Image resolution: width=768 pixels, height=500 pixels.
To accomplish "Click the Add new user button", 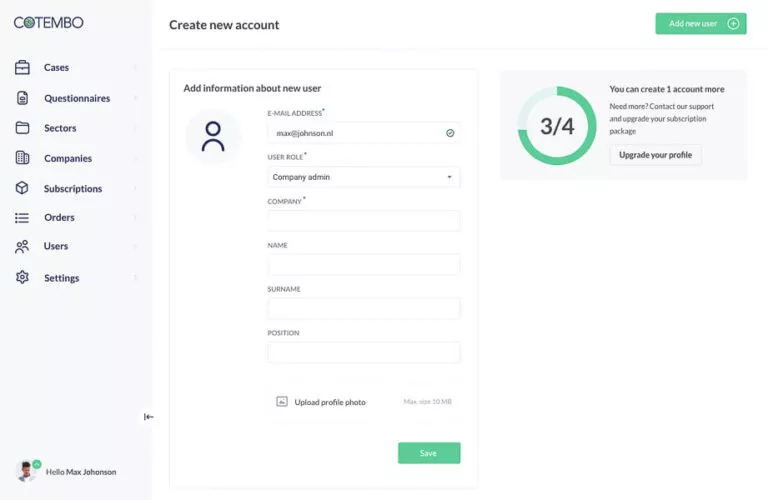I will coord(701,24).
